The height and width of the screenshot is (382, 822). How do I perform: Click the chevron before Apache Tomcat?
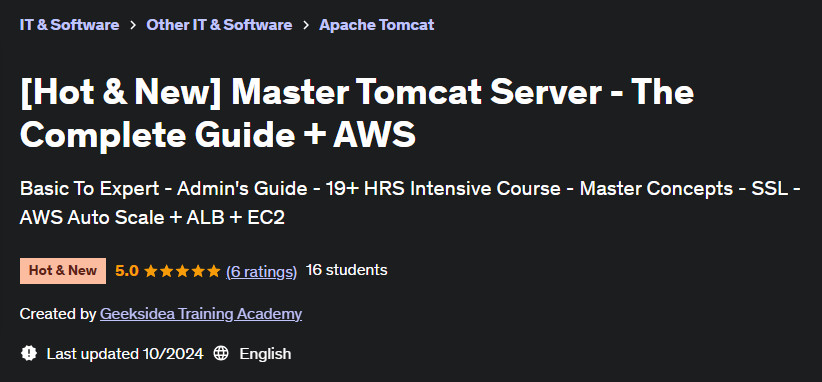(x=306, y=25)
